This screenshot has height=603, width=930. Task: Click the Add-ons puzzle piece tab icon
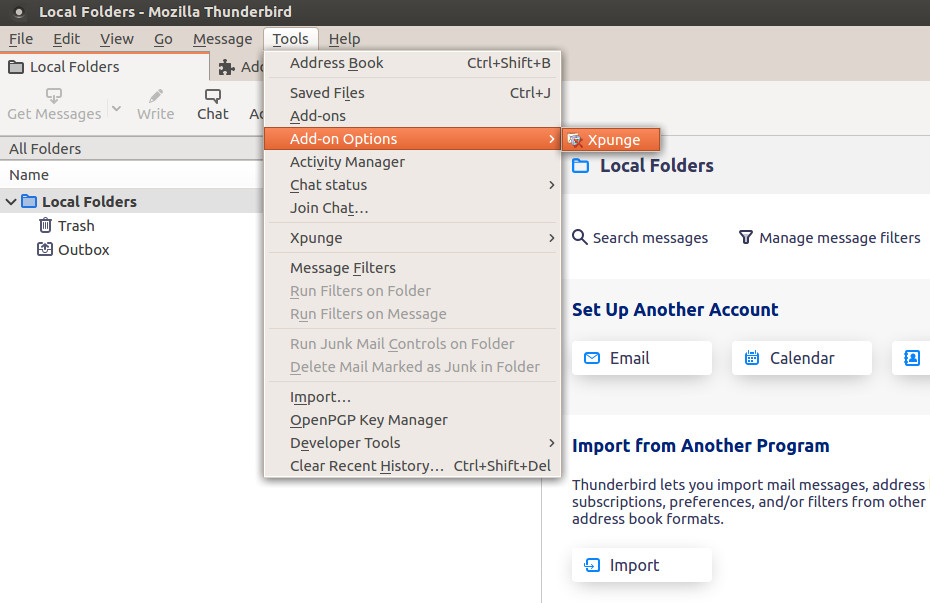click(x=227, y=67)
